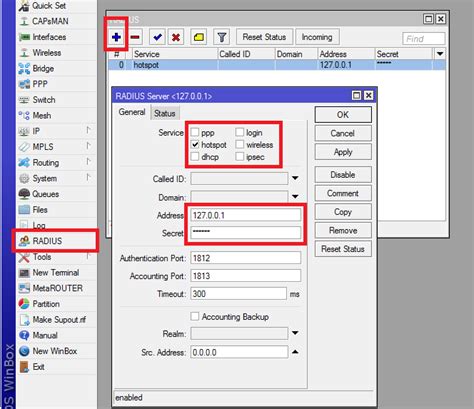Click the Disable button
The image size is (474, 409).
tap(343, 175)
